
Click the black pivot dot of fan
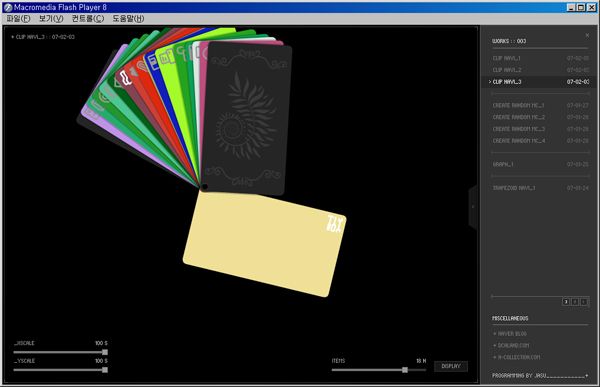tap(205, 187)
